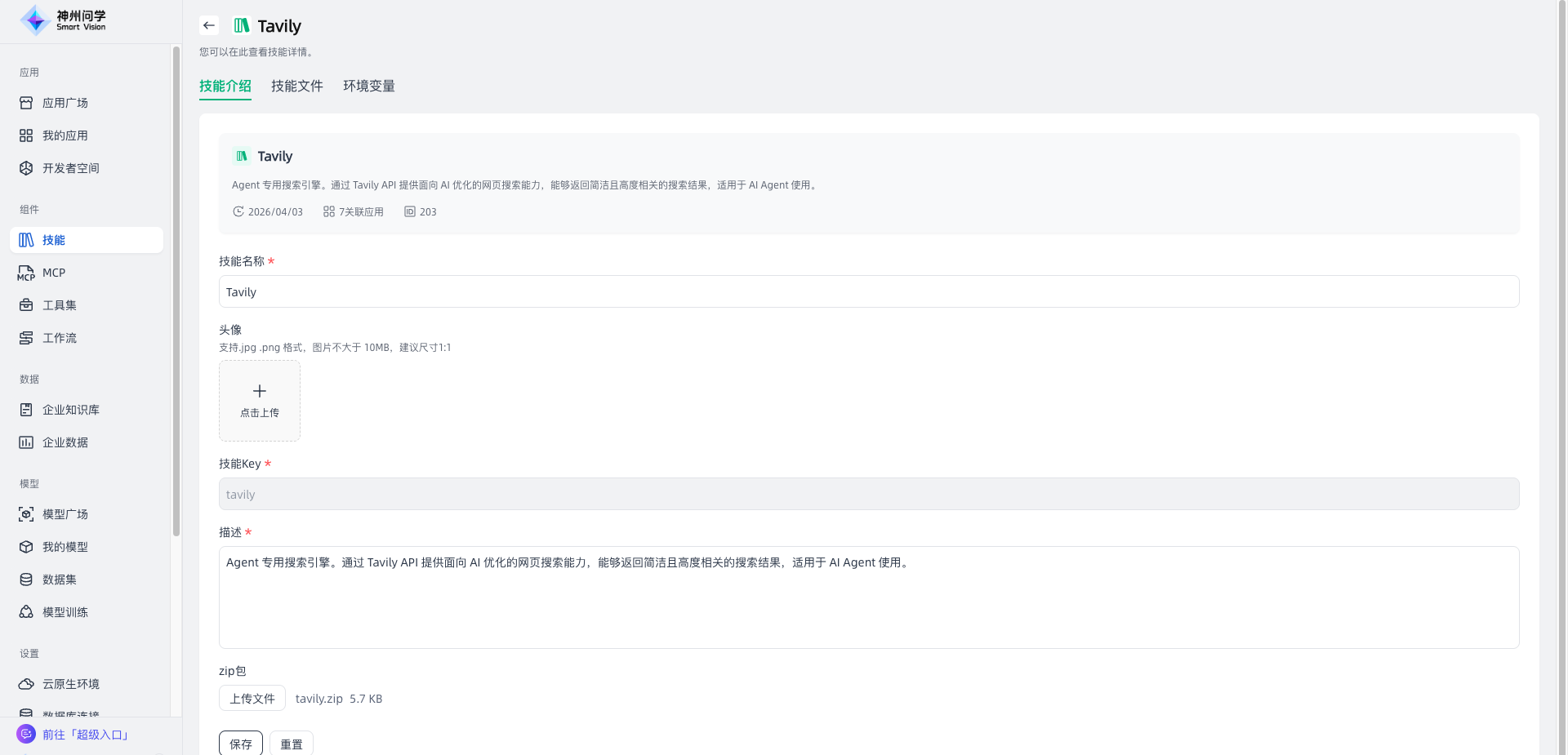
Task: Click the 数据集 database icon
Action: pos(26,580)
